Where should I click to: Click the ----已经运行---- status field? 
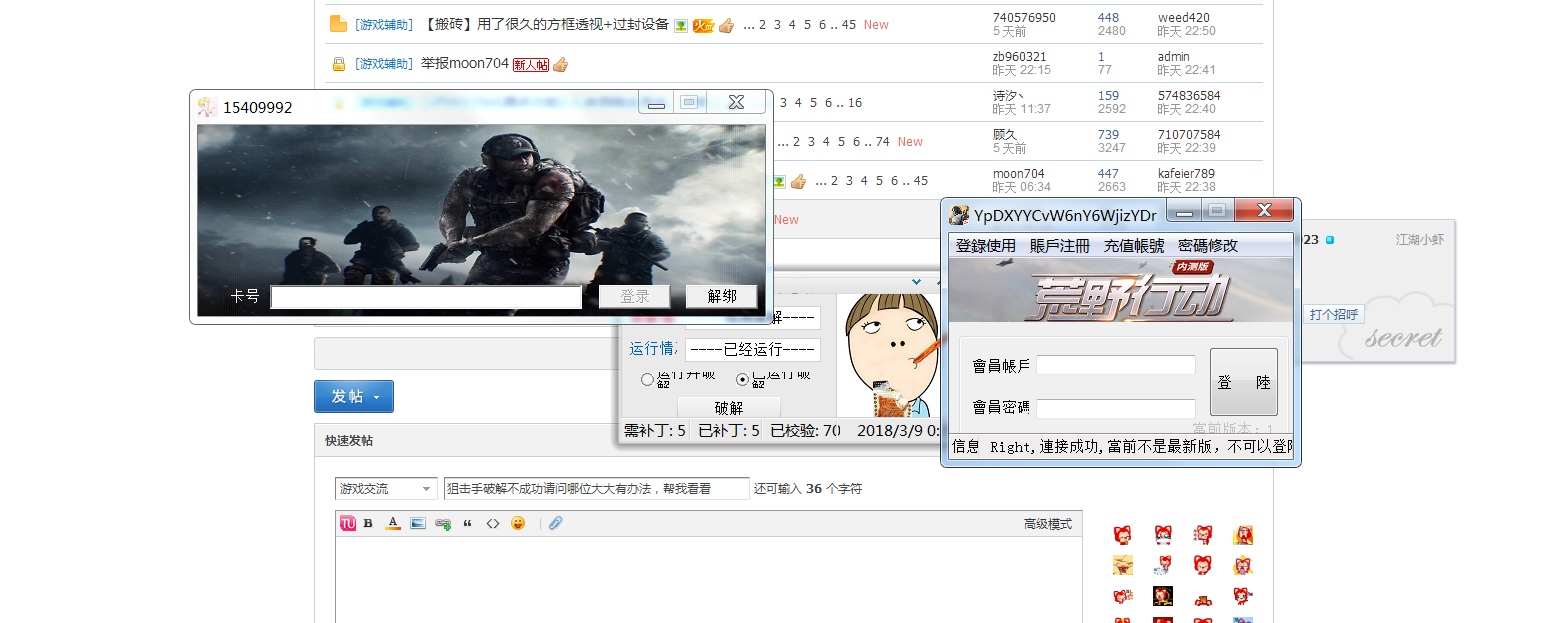click(752, 350)
